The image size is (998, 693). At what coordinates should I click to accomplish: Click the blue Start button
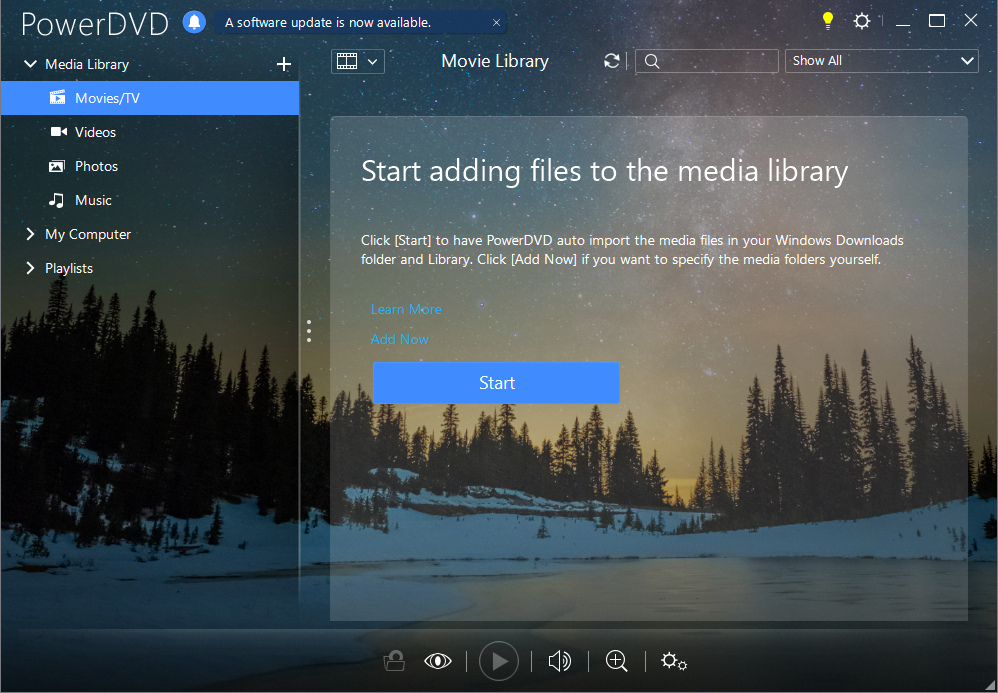(496, 383)
